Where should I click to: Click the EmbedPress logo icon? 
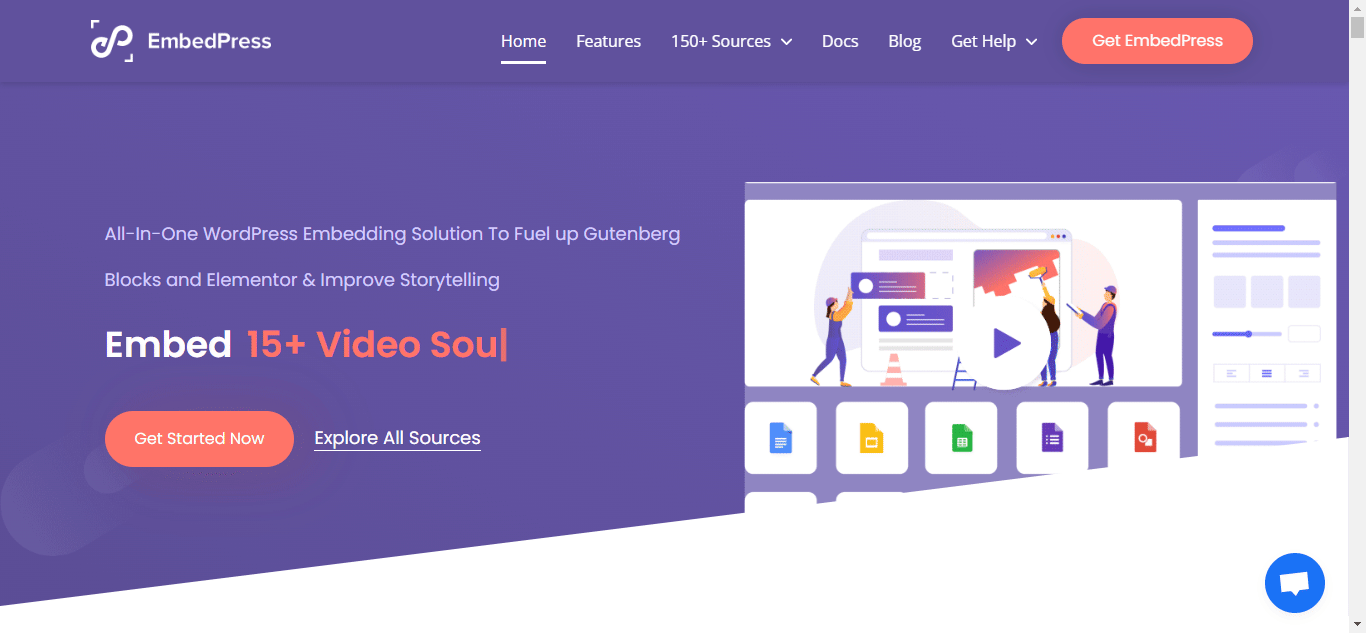[x=113, y=40]
